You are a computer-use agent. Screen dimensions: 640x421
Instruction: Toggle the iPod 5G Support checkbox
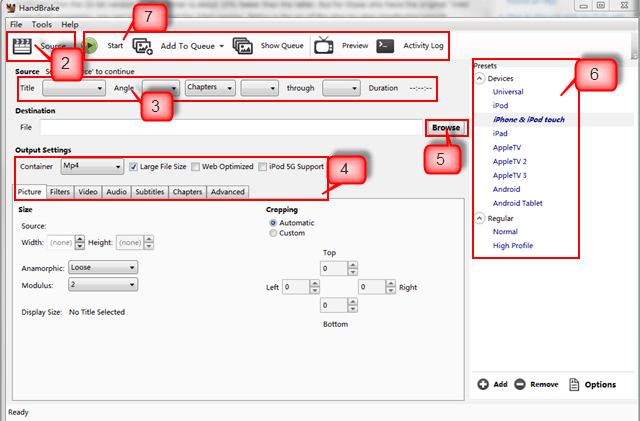click(x=262, y=167)
